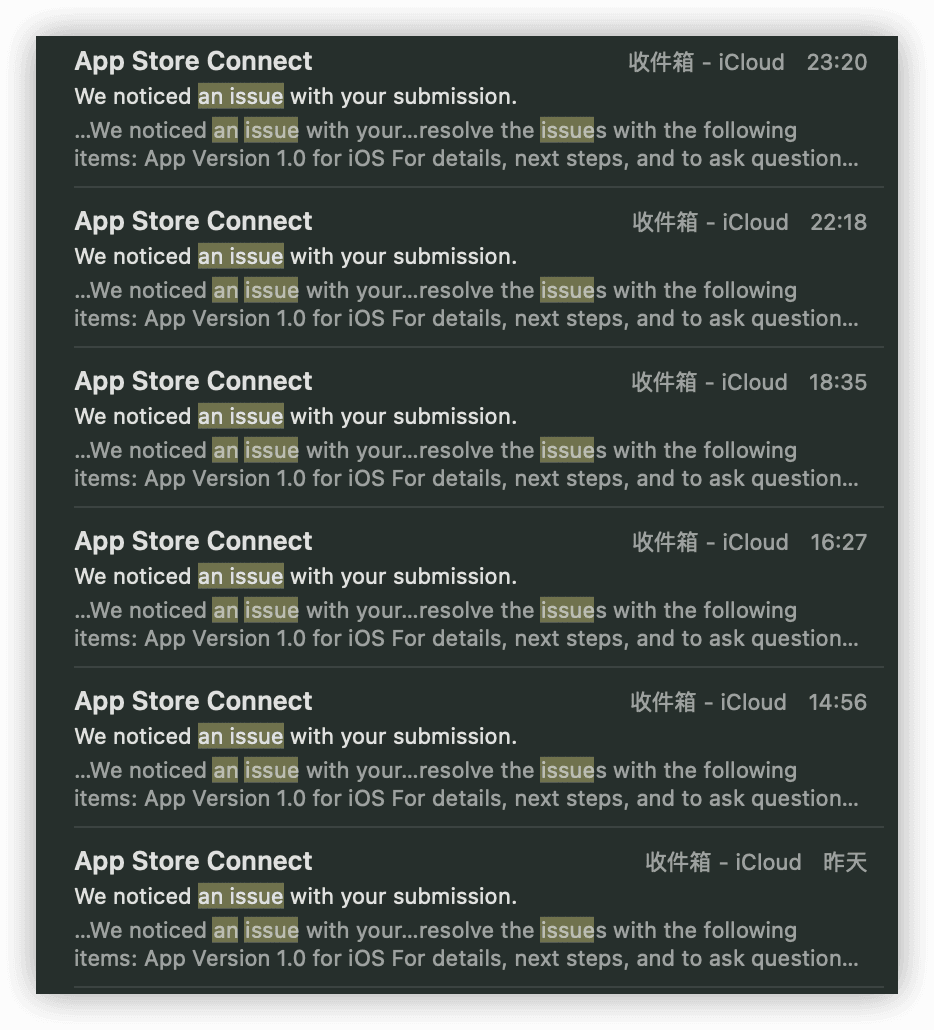This screenshot has width=934, height=1030.
Task: Click the preview text of the 16:27 email
Action: click(x=466, y=624)
